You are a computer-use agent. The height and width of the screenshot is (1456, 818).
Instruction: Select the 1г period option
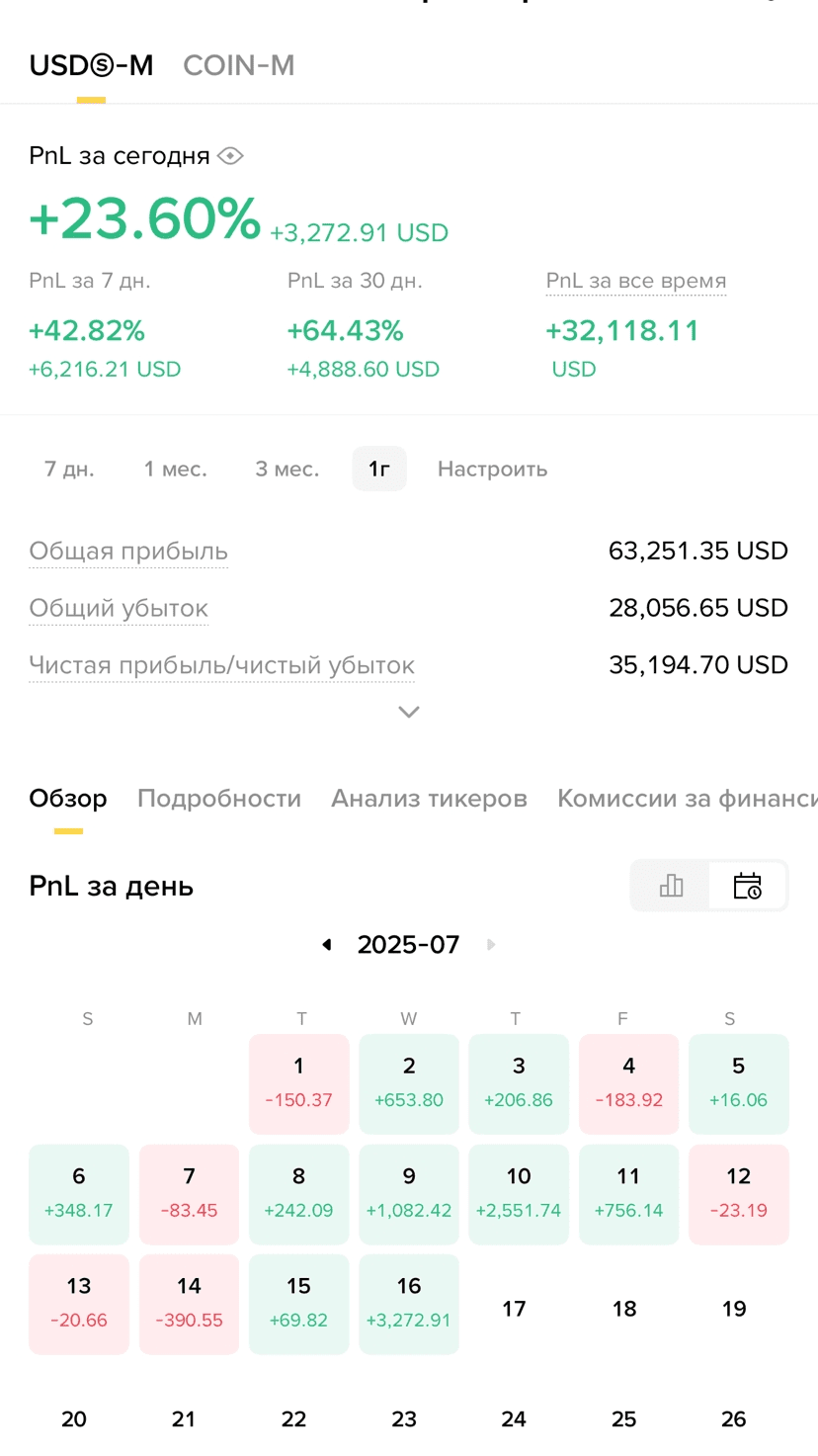379,469
